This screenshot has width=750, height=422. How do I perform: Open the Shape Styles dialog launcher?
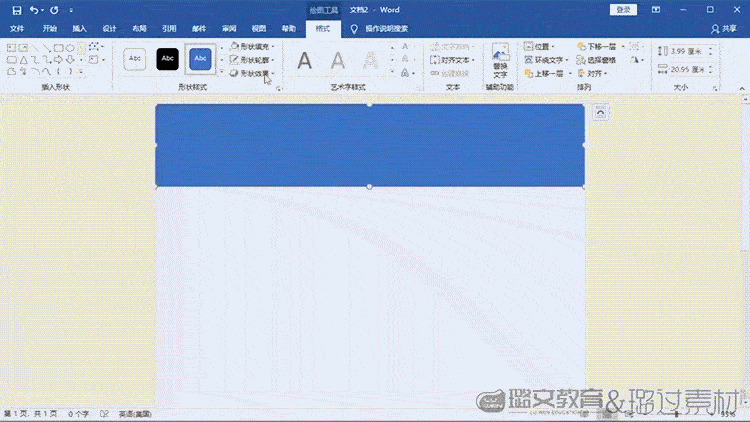tap(278, 88)
